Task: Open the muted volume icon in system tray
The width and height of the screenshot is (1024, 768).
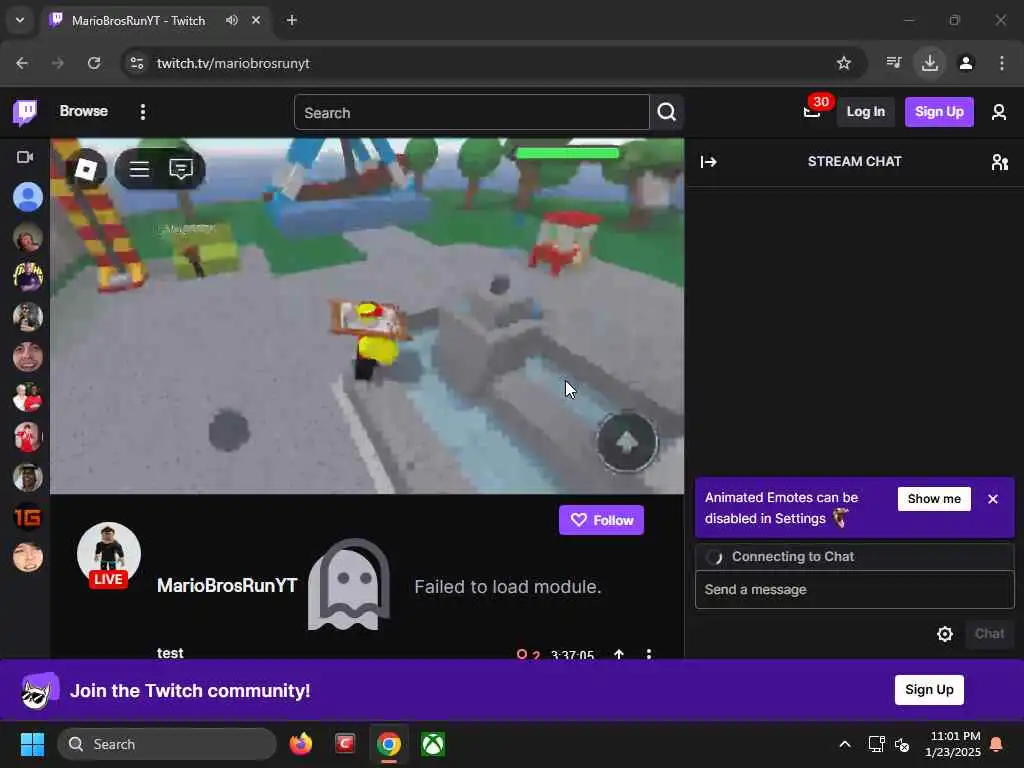Action: pos(902,744)
